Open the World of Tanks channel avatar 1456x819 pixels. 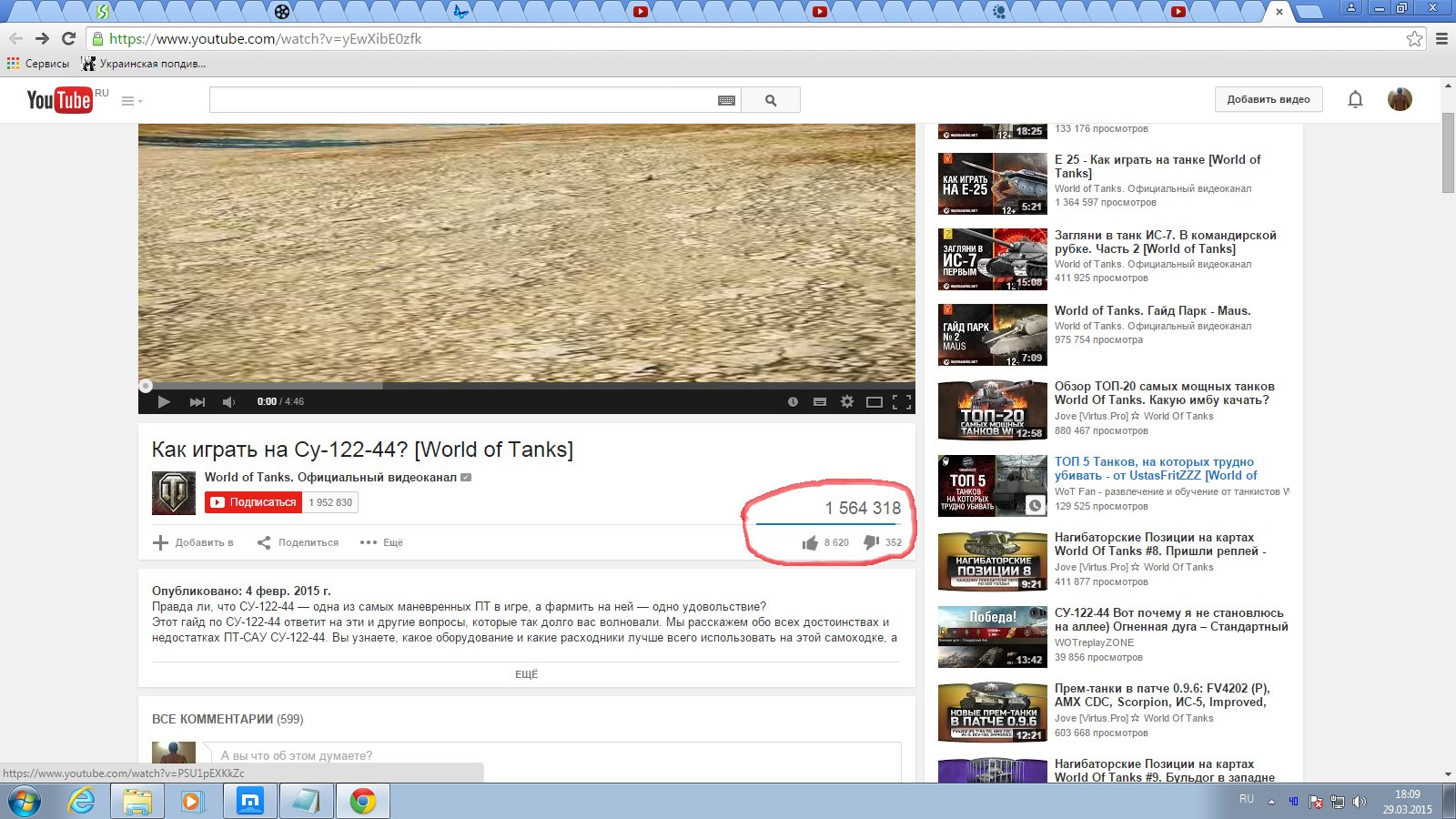174,493
